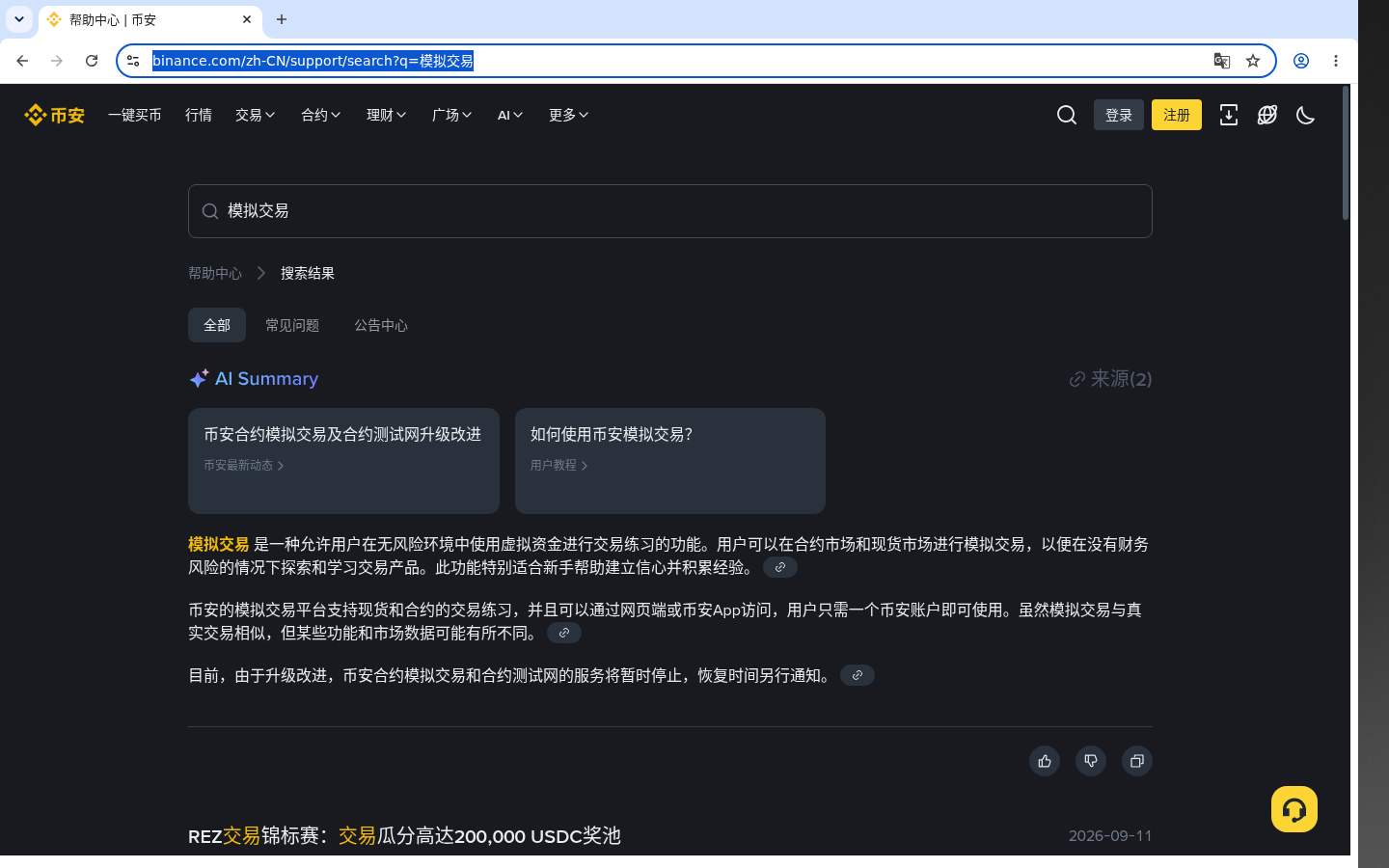Open card 币安合约模拟交易及合约测试网升级改进

[x=343, y=461]
